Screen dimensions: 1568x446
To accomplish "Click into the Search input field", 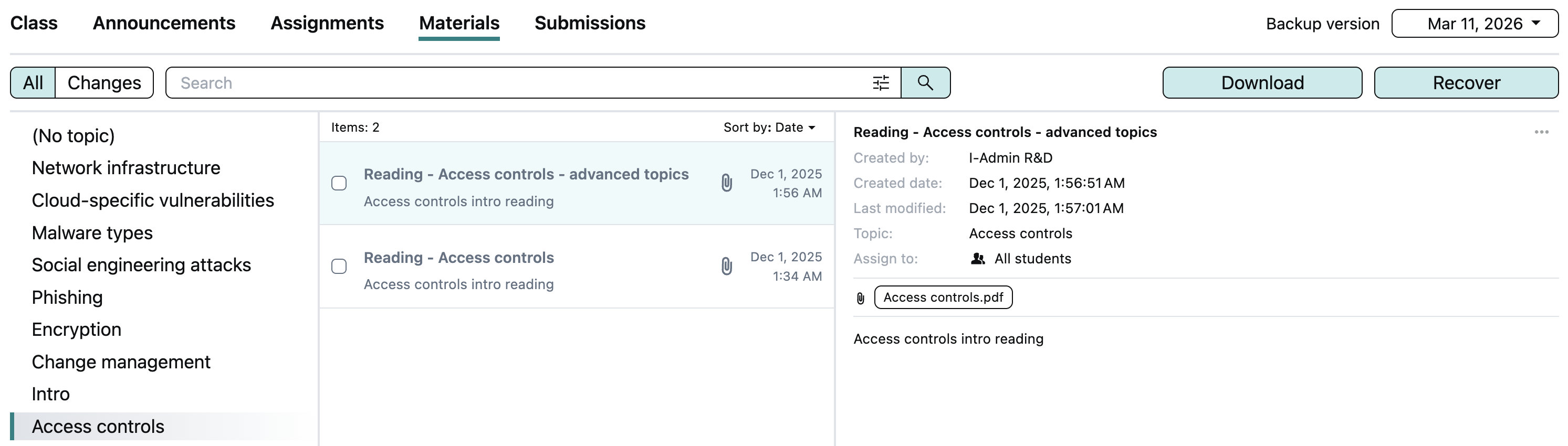I will pyautogui.click(x=517, y=83).
